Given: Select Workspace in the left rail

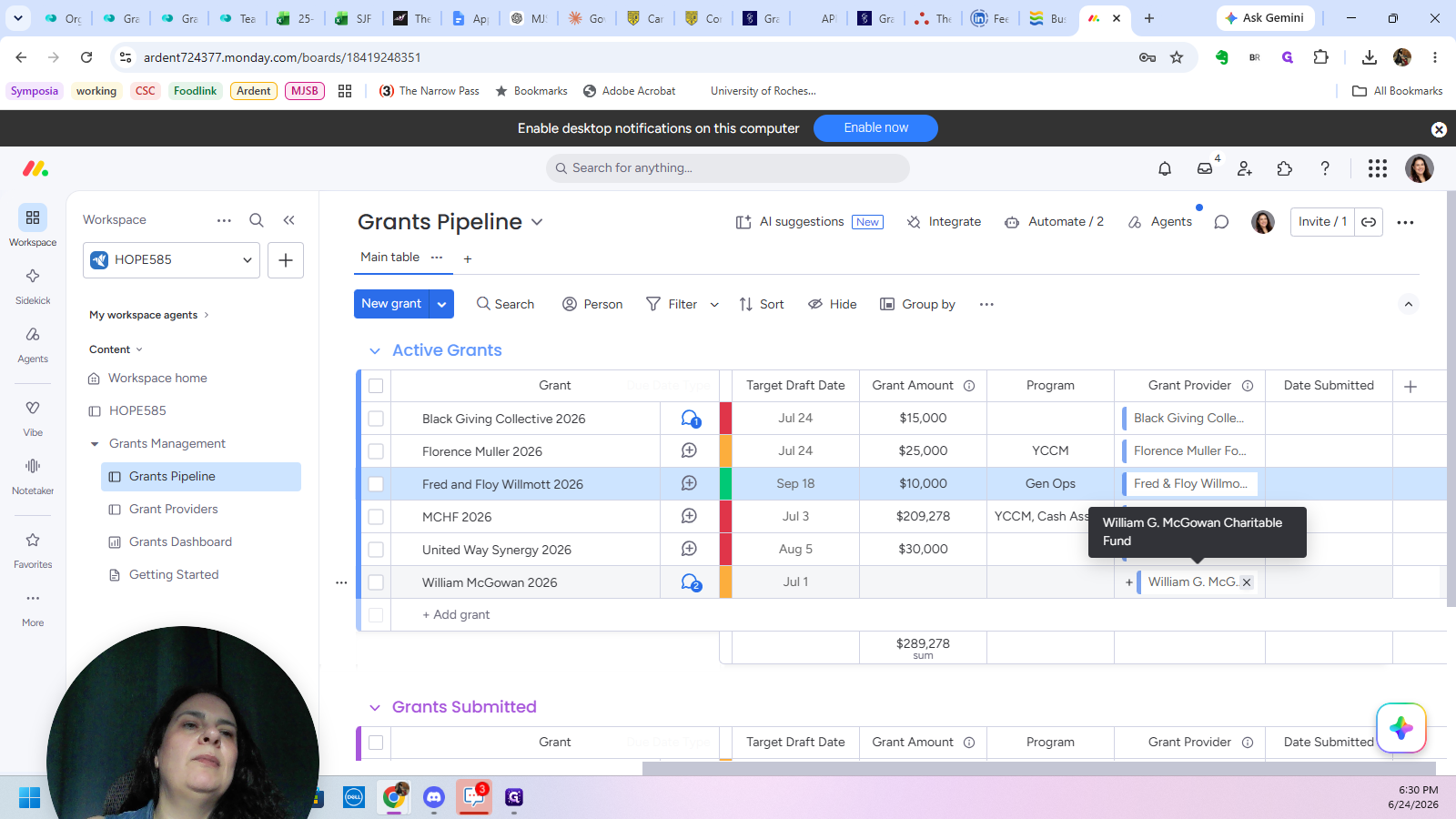Looking at the screenshot, I should pyautogui.click(x=33, y=226).
